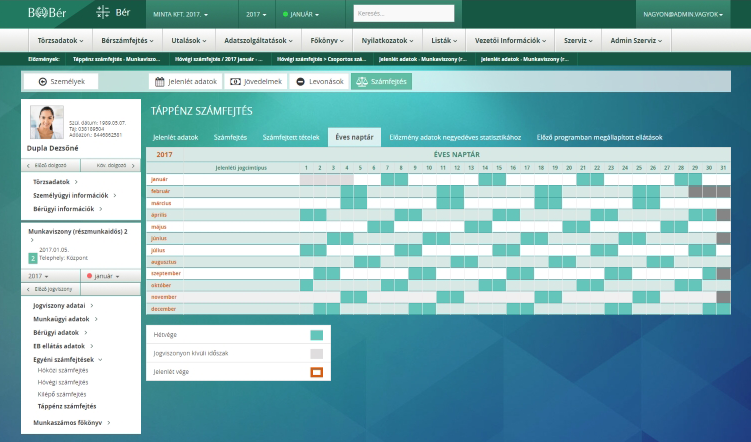
Task: Switch to the Számfejtett tételek tab
Action: click(x=291, y=137)
